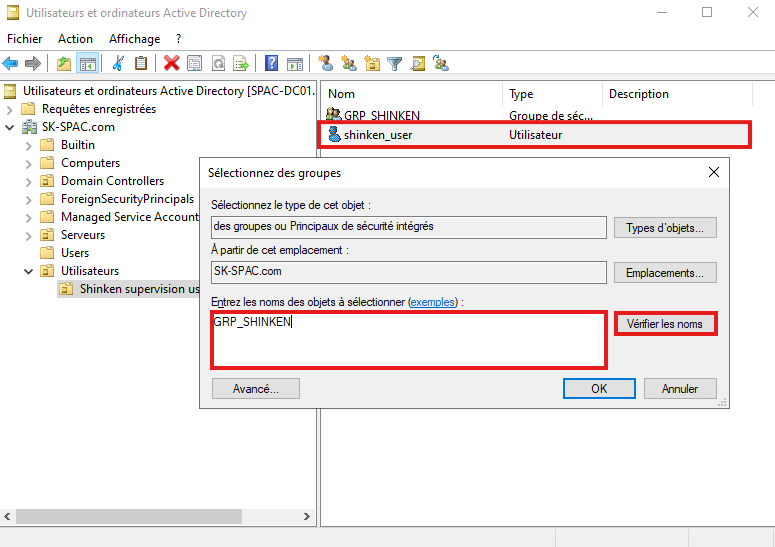Click the Up one level folder icon
This screenshot has width=775, height=547.
[x=64, y=64]
